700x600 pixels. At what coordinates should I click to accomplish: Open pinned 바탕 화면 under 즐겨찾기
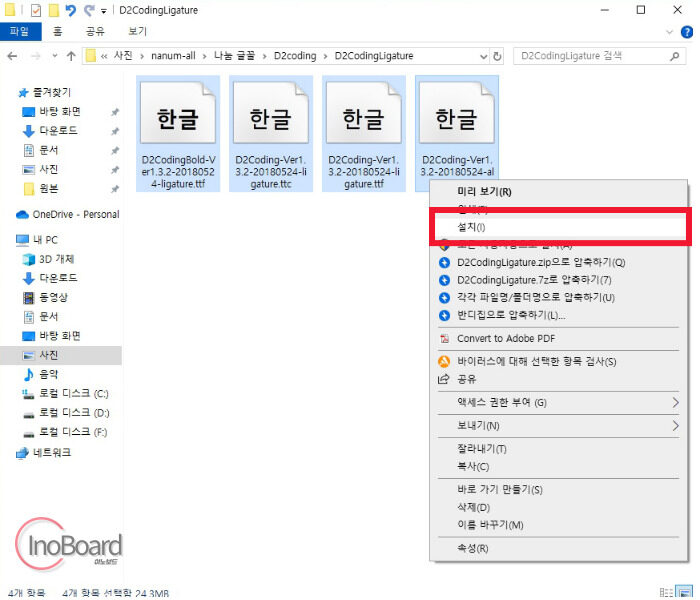pos(60,111)
